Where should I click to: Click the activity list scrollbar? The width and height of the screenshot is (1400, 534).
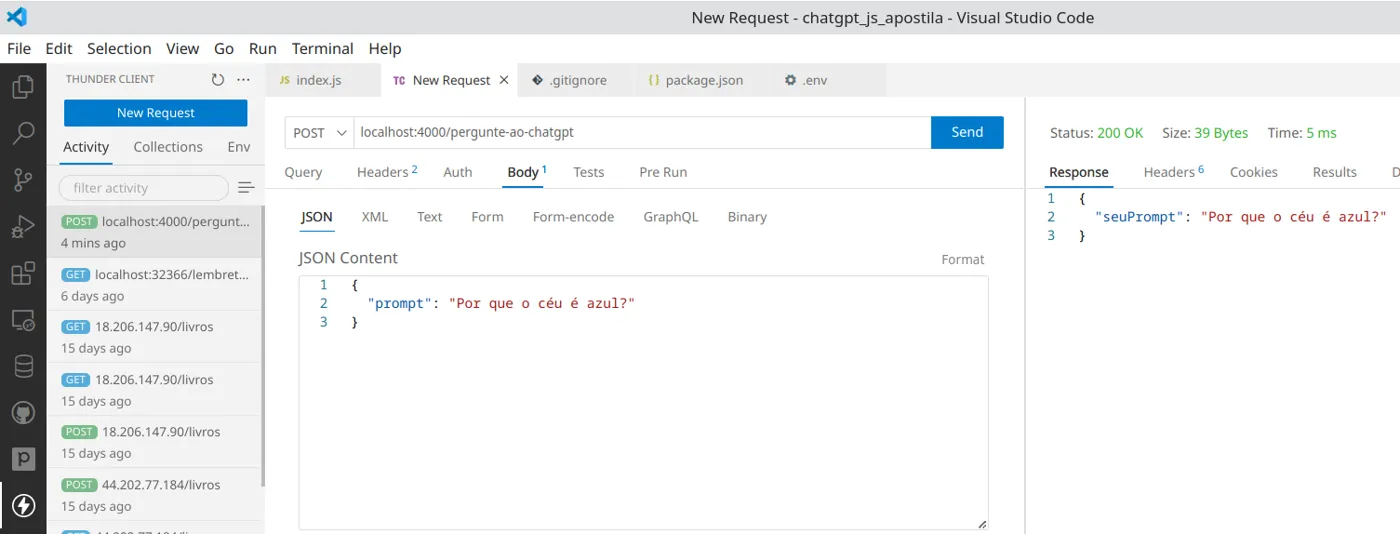262,347
